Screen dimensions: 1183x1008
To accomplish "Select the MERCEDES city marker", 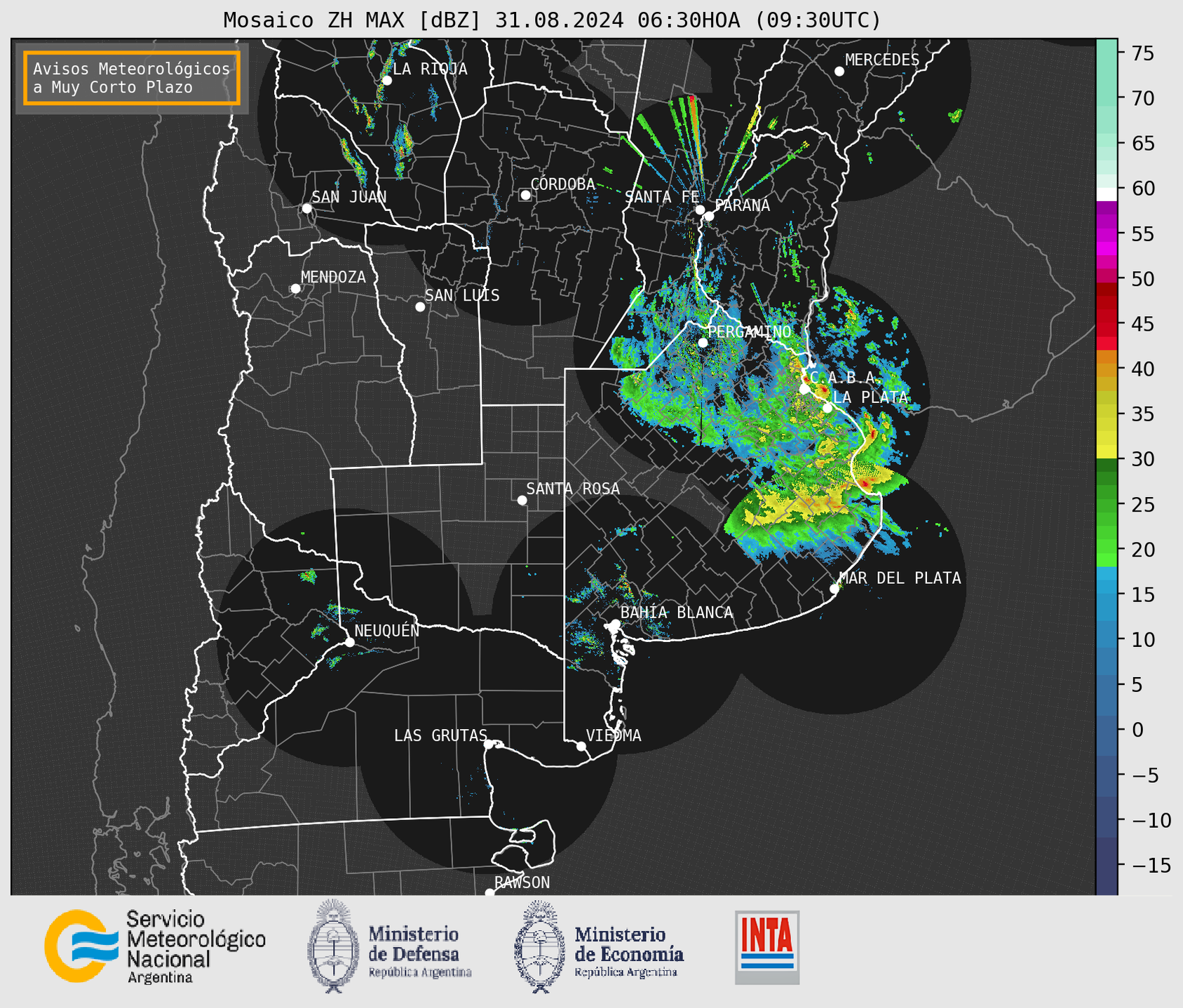I will [839, 71].
